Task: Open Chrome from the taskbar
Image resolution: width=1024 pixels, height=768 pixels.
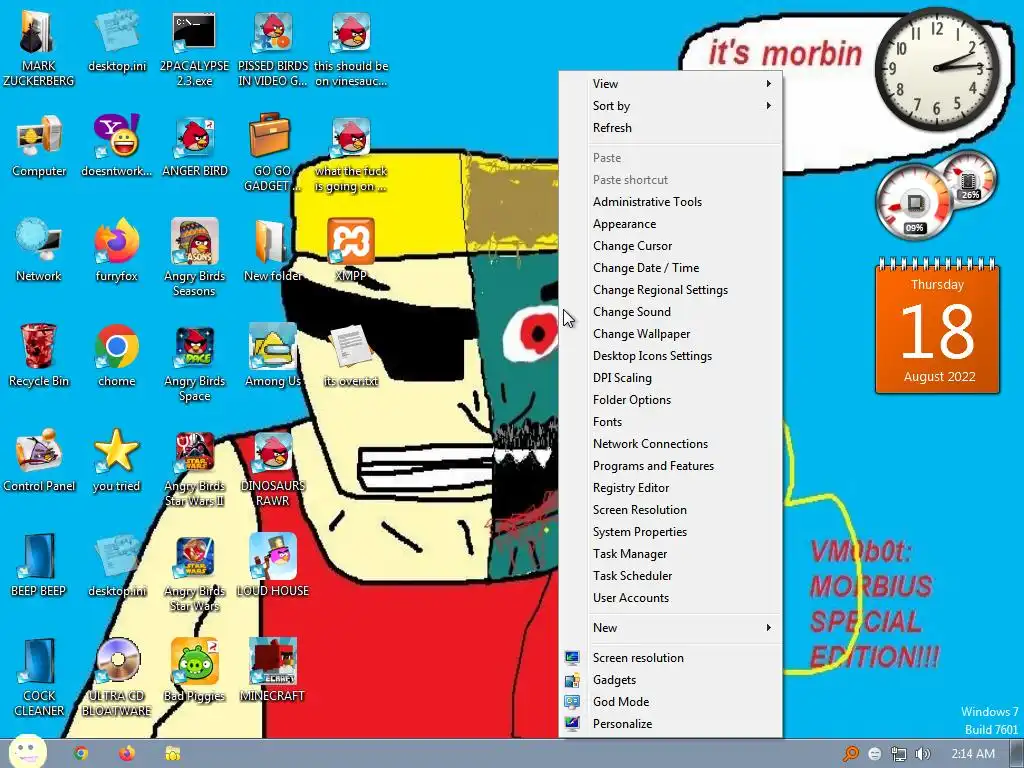Action: point(81,754)
